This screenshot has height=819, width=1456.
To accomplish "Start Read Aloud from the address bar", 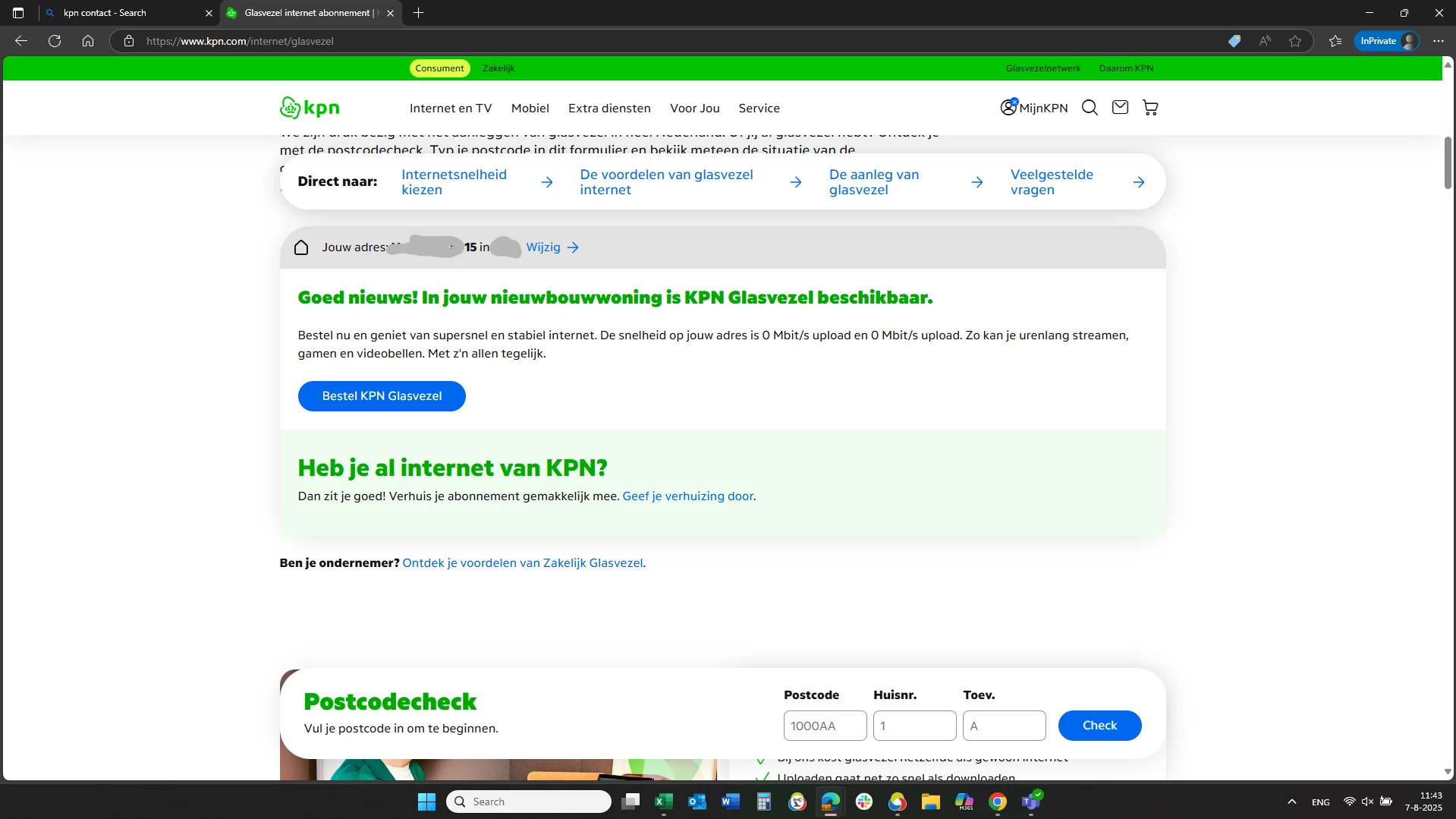I will (1265, 41).
